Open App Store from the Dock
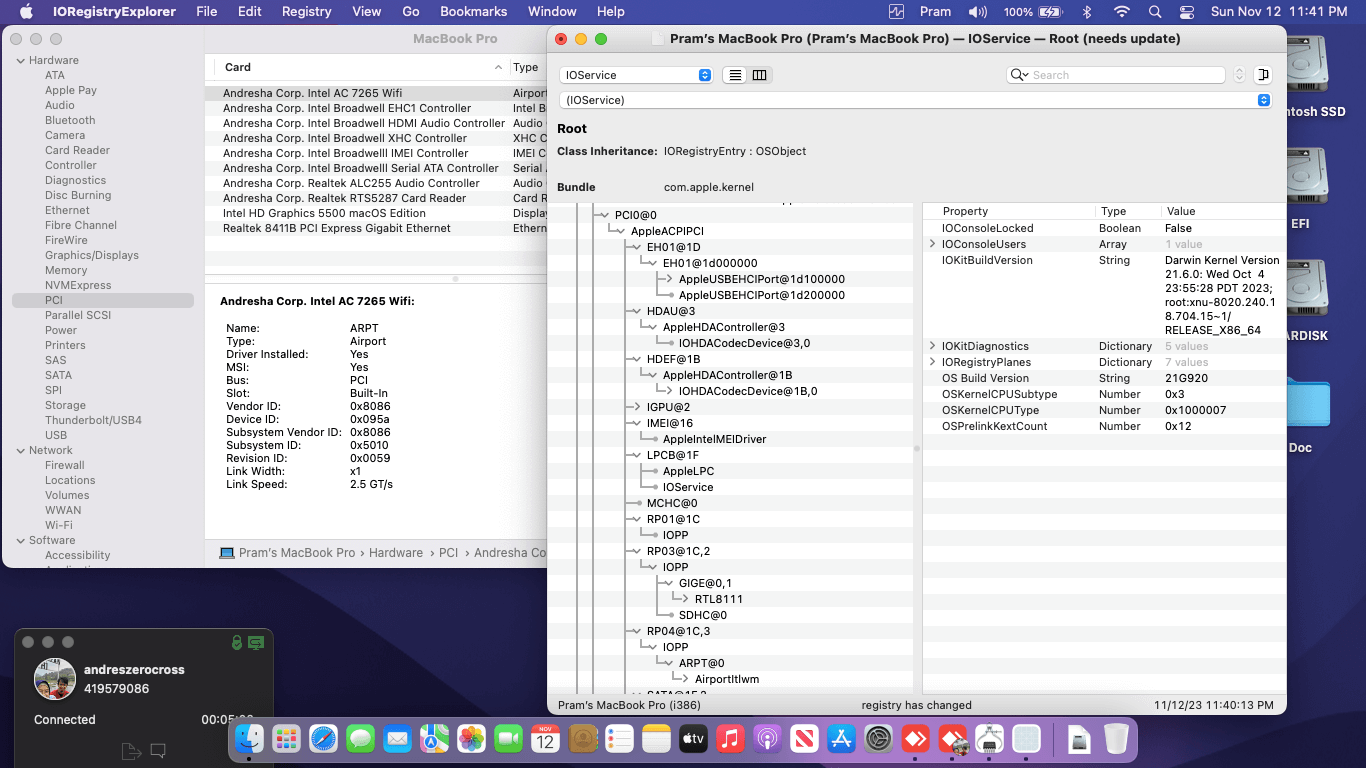1366x768 pixels. [841, 739]
